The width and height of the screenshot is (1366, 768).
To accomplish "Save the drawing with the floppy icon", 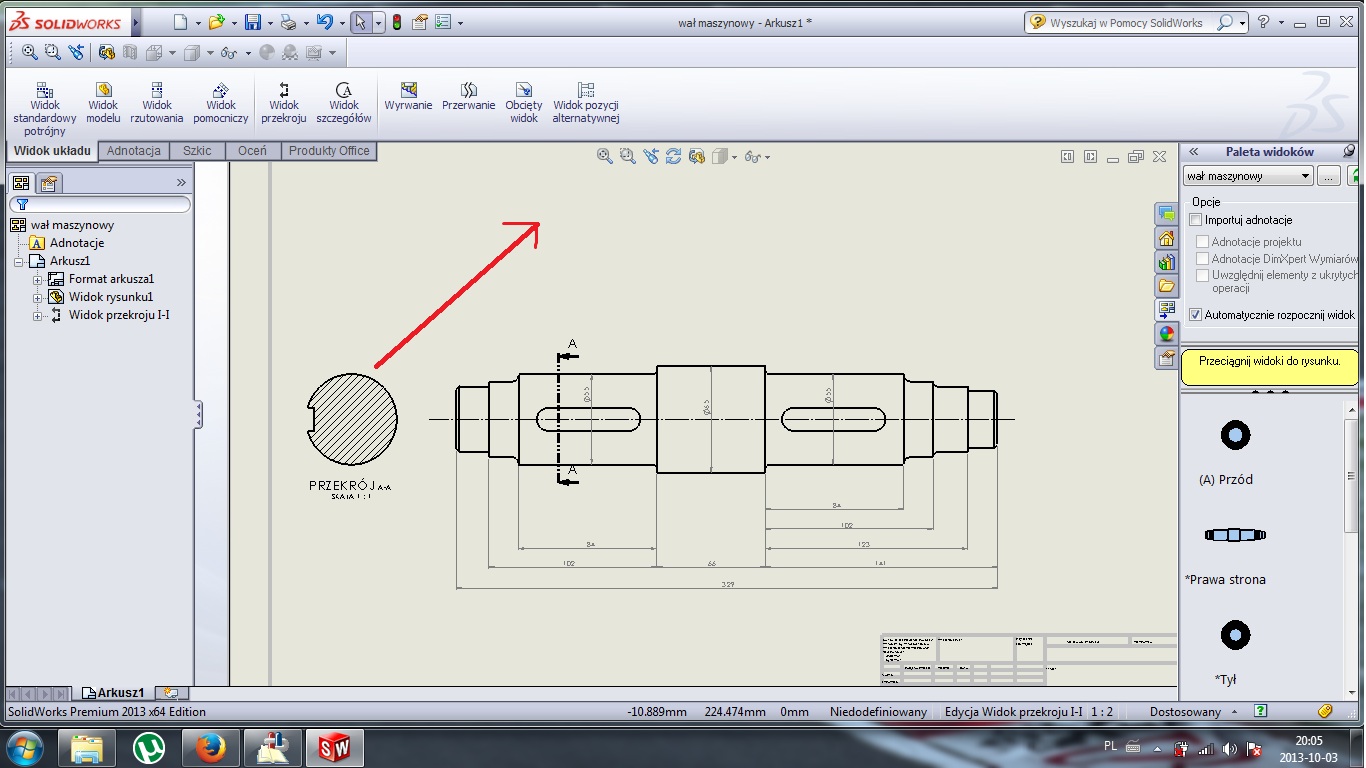I will pyautogui.click(x=253, y=22).
